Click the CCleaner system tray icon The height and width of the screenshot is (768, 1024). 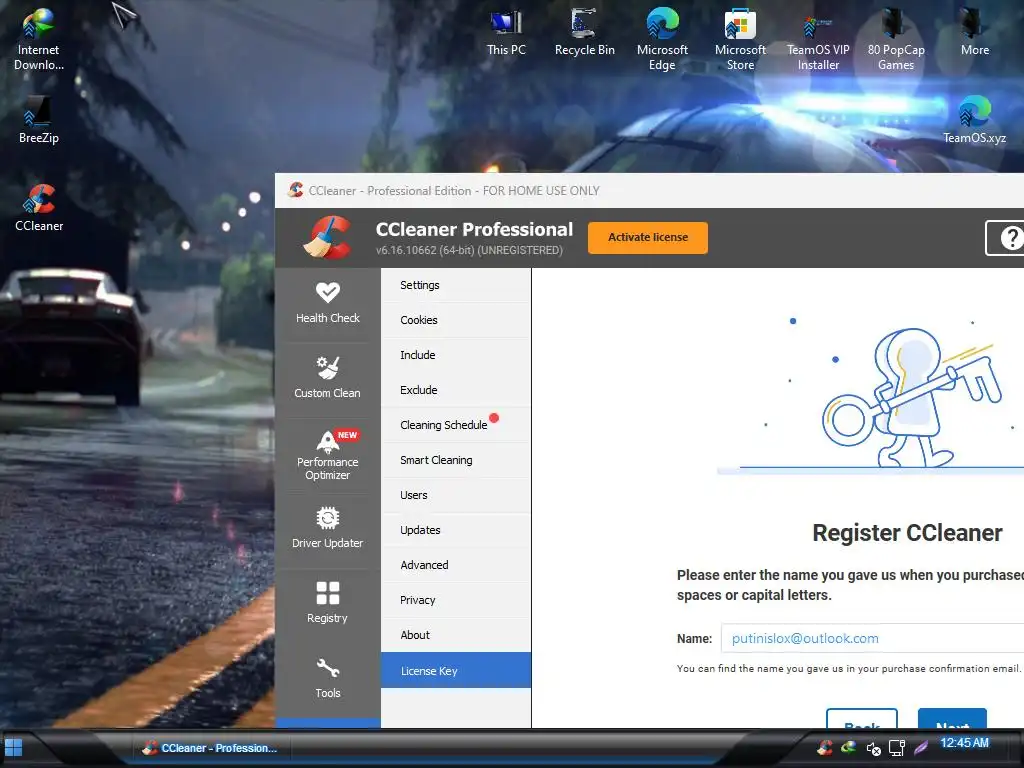825,747
